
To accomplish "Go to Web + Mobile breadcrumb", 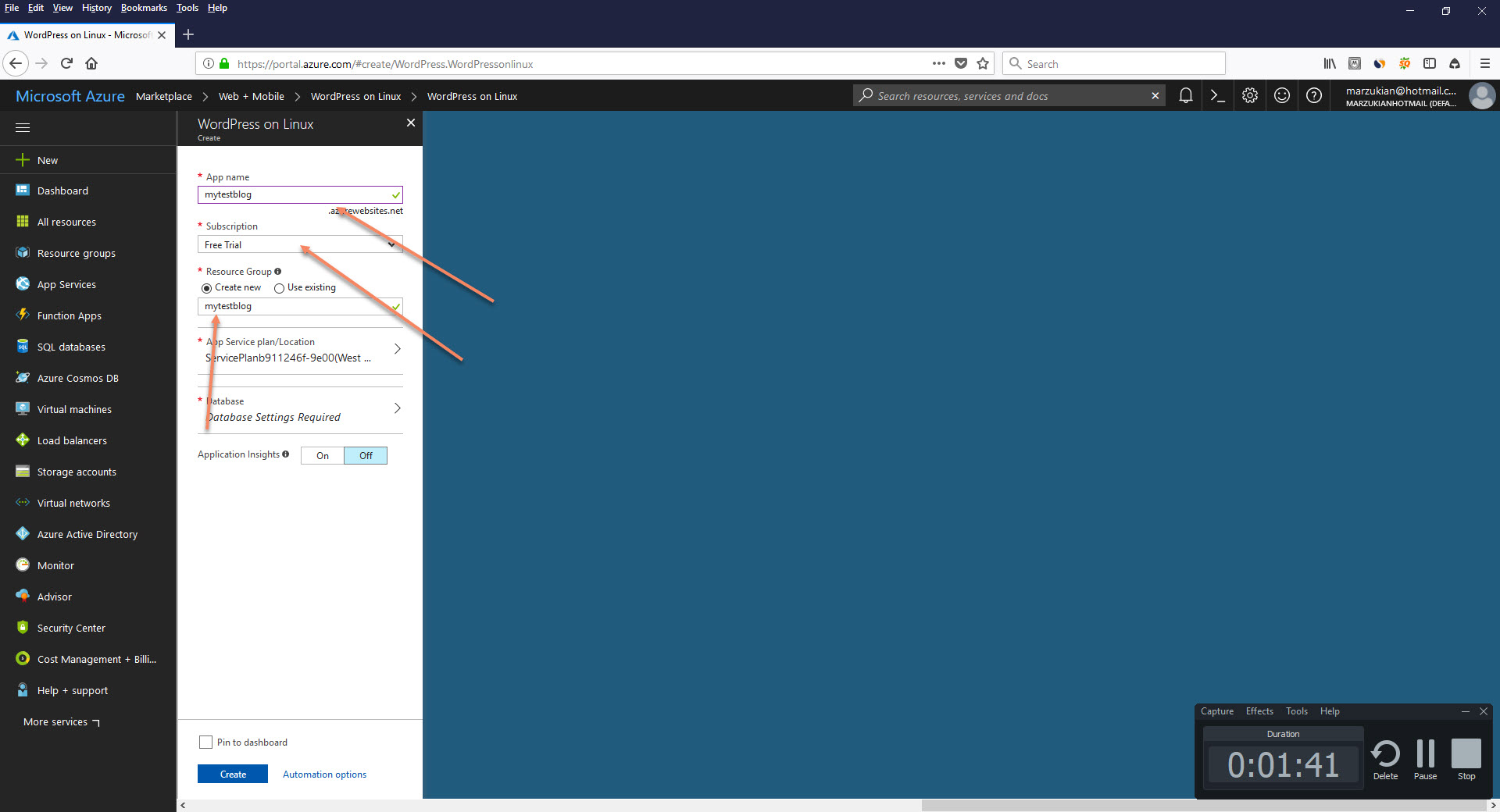I will tap(251, 95).
